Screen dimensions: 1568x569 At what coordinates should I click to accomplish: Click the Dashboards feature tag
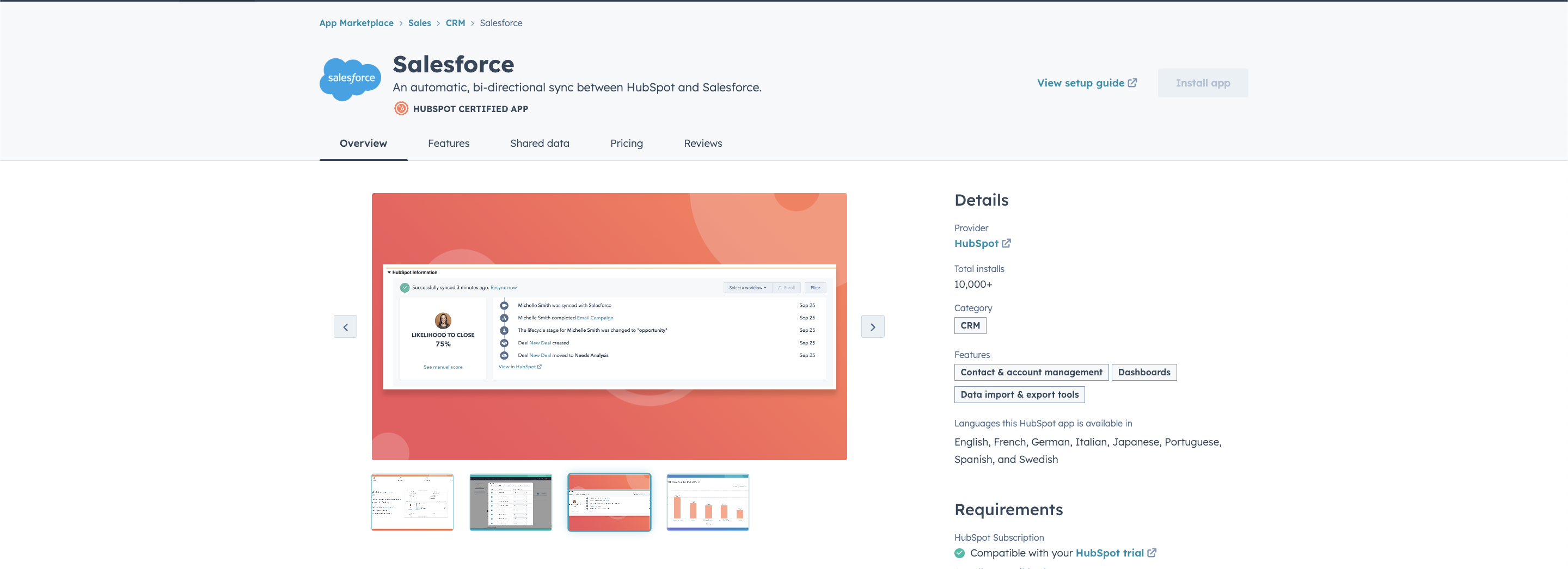pyautogui.click(x=1143, y=372)
